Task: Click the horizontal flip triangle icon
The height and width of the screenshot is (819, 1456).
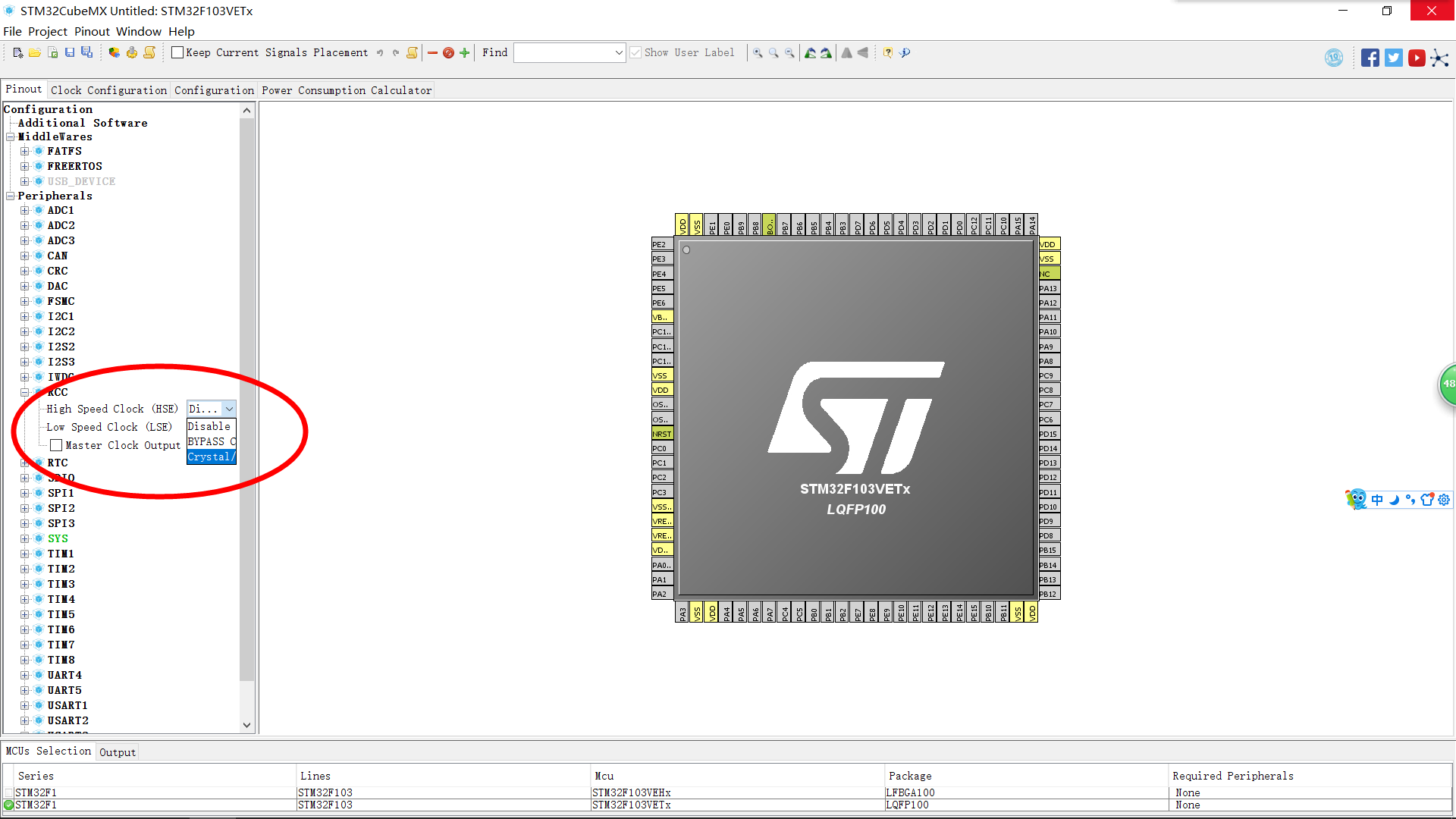Action: coord(862,53)
